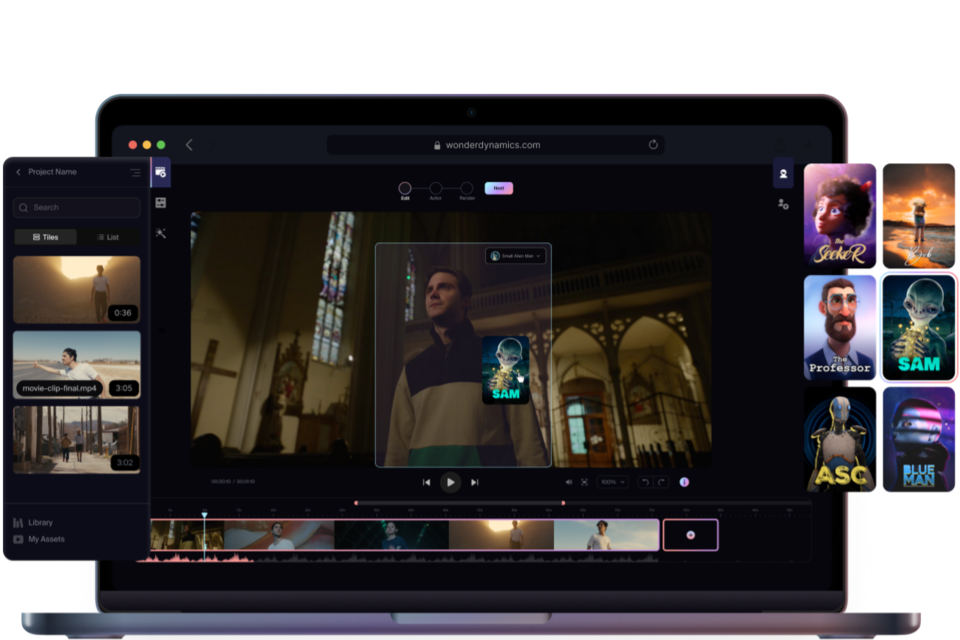The image size is (960, 640).
Task: Open the 100% zoom level dropdown
Action: click(x=612, y=482)
